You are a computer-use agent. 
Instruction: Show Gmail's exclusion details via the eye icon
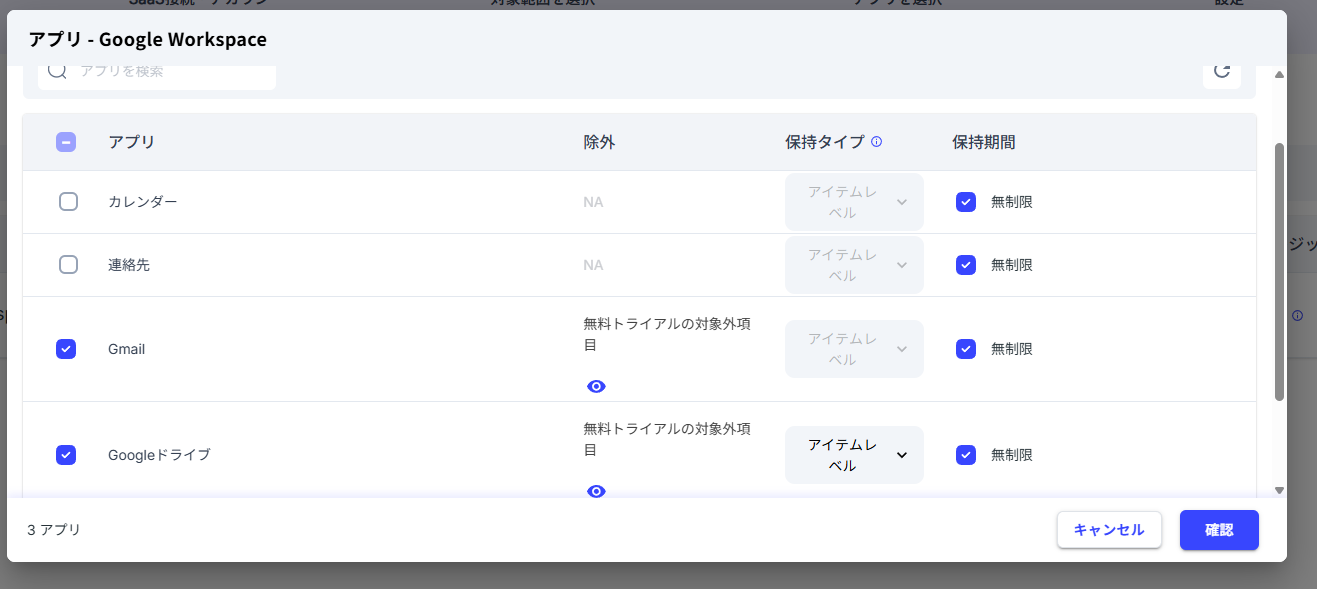(x=596, y=386)
